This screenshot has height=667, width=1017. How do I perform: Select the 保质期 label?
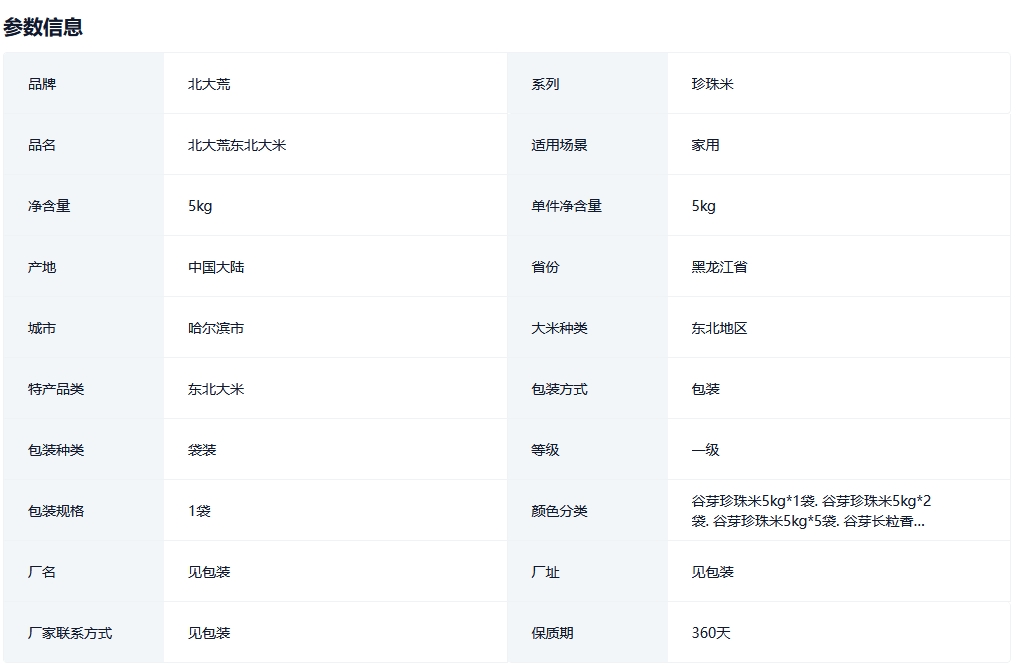[552, 633]
